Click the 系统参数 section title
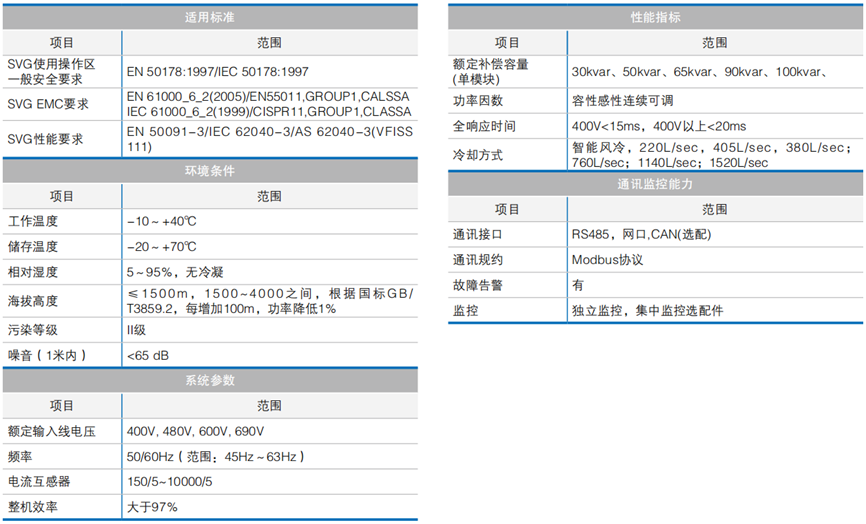The image size is (866, 524). 210,381
